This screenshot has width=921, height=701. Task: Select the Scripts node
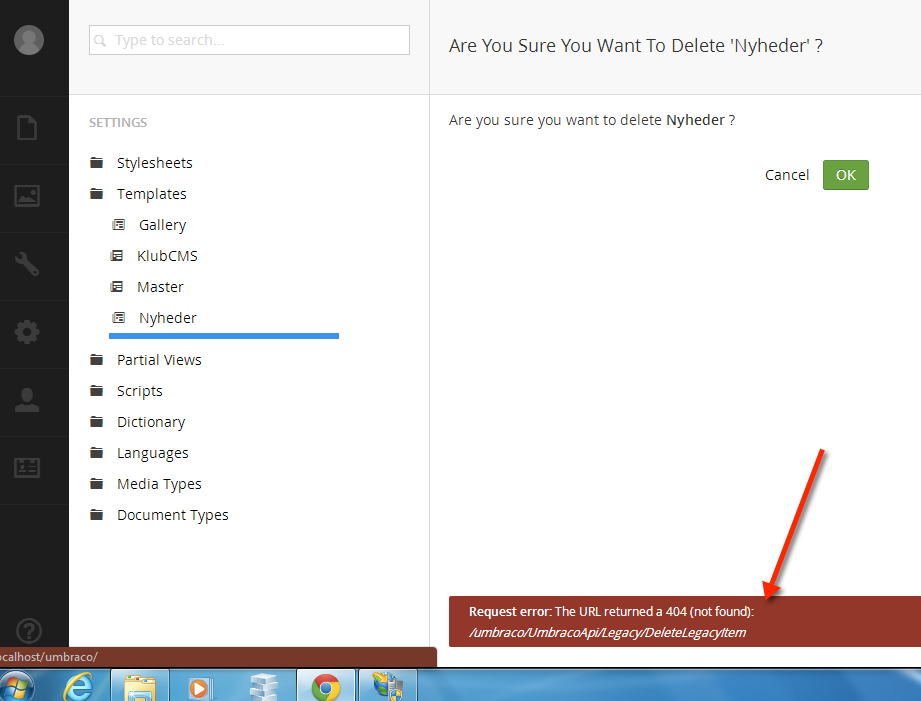point(140,391)
